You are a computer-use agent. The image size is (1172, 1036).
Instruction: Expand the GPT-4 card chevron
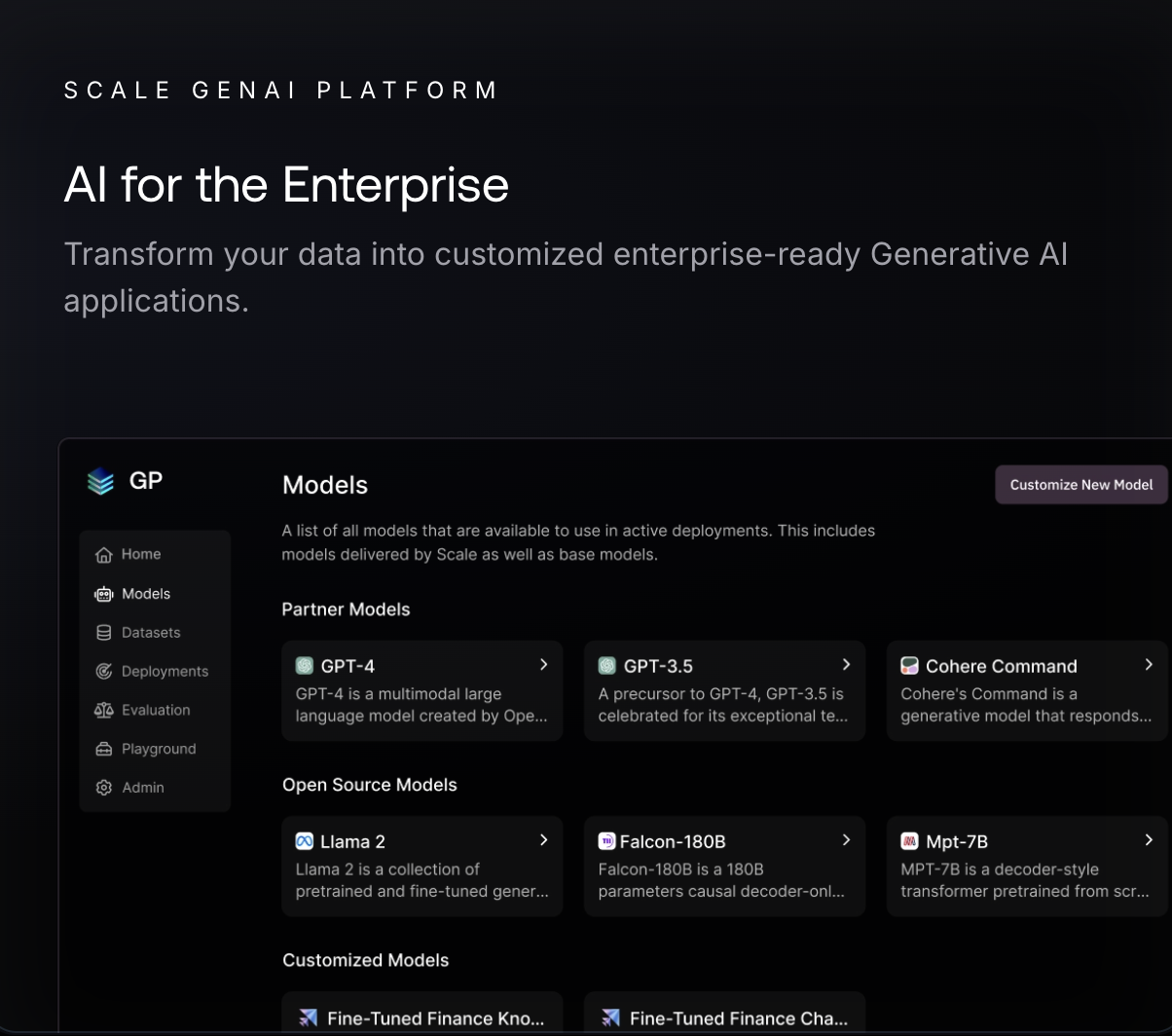click(543, 665)
